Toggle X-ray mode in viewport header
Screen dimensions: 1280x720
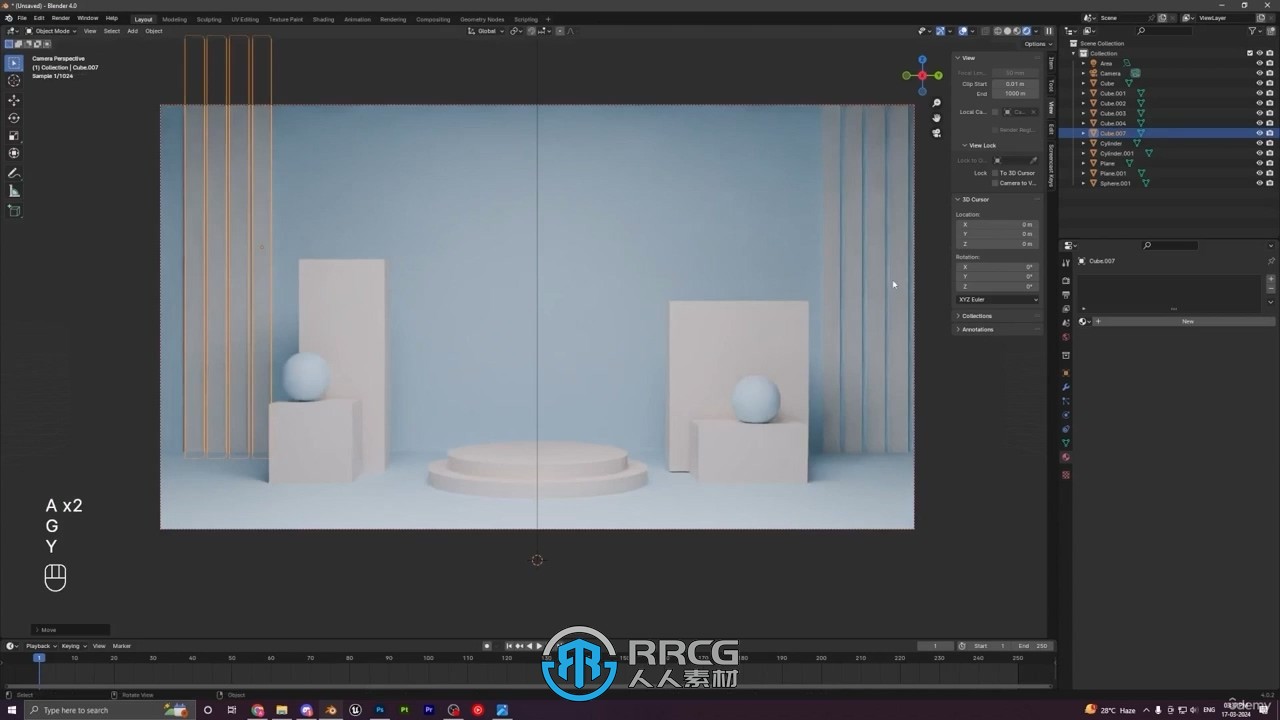(984, 31)
